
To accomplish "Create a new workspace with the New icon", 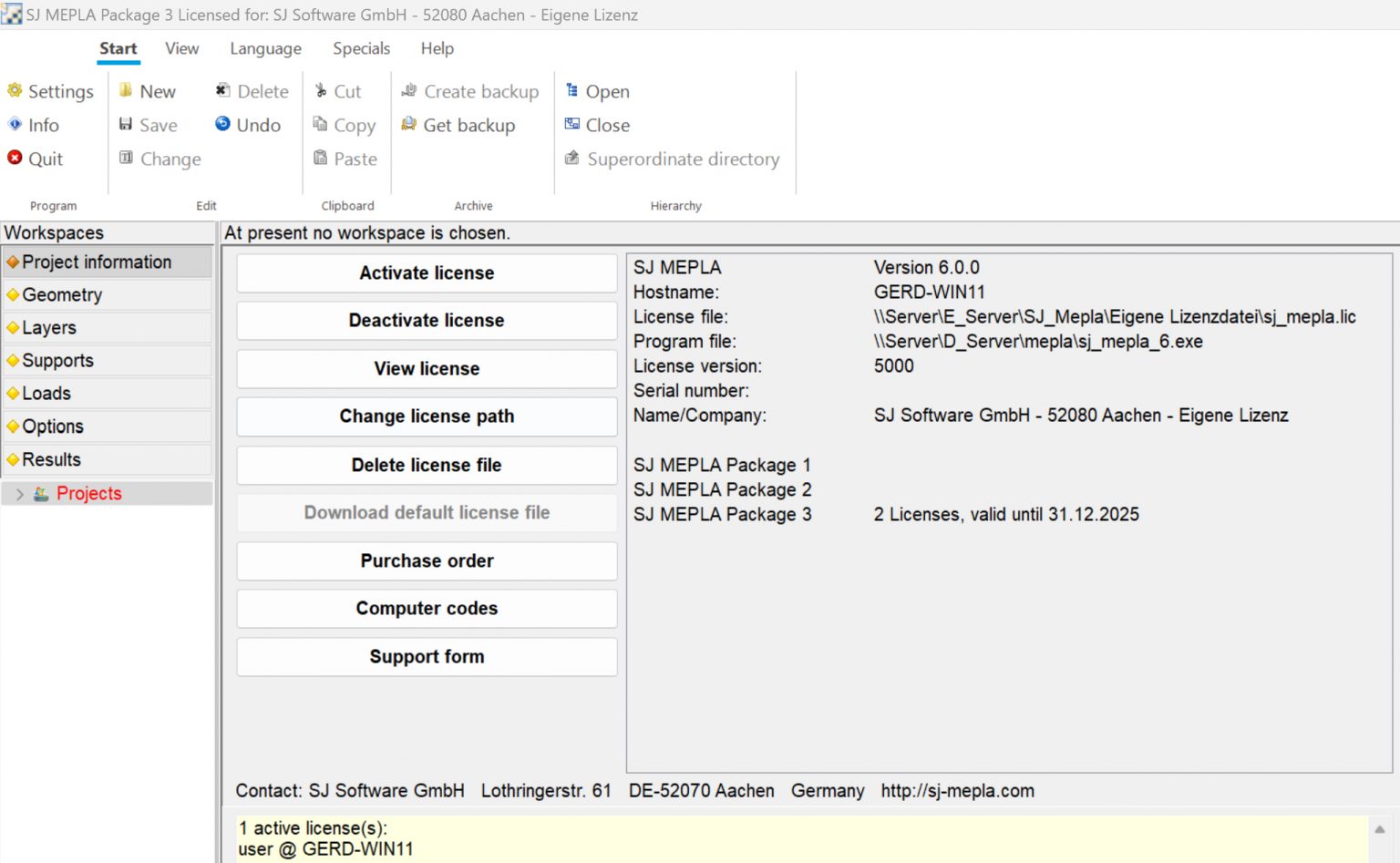I will pyautogui.click(x=126, y=90).
